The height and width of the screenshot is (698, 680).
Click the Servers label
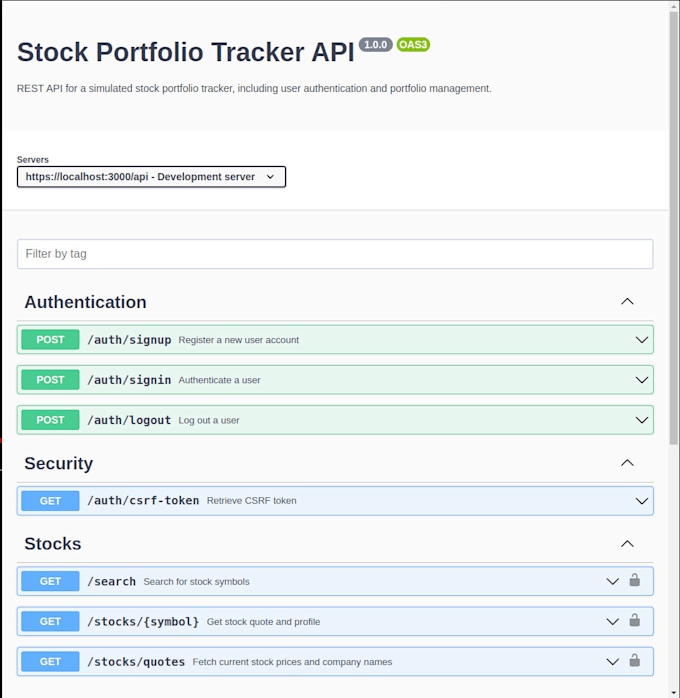pos(33,159)
